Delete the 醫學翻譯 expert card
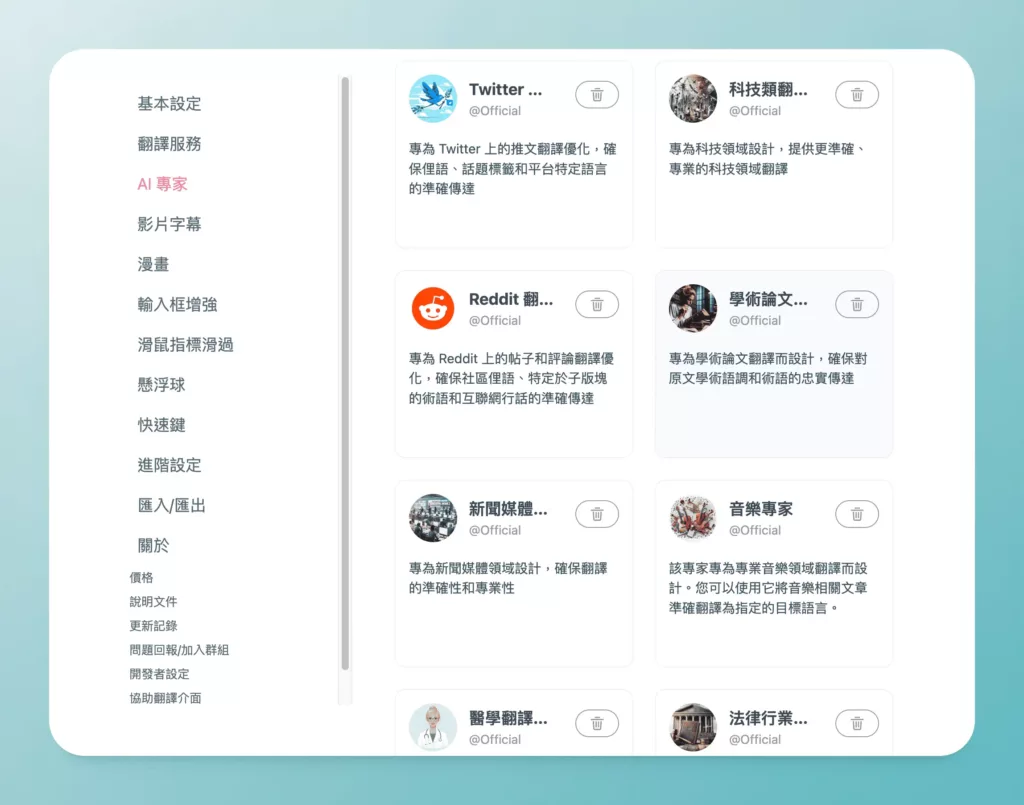 597,723
